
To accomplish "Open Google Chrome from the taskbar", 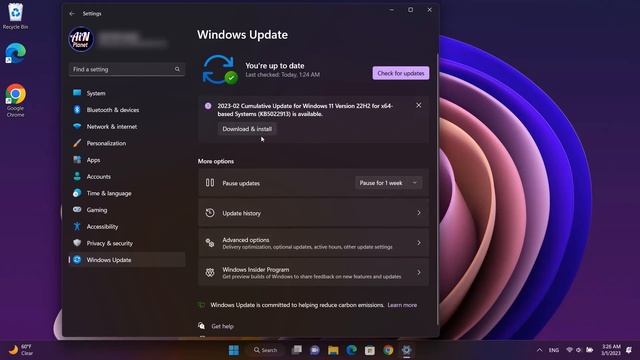I will pos(388,350).
